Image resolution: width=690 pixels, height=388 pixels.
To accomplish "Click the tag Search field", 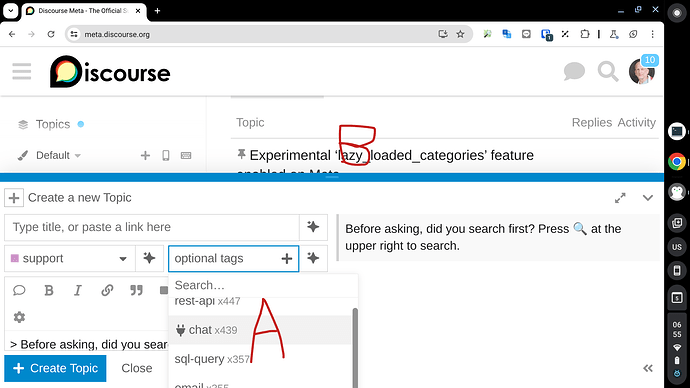I will (x=263, y=285).
